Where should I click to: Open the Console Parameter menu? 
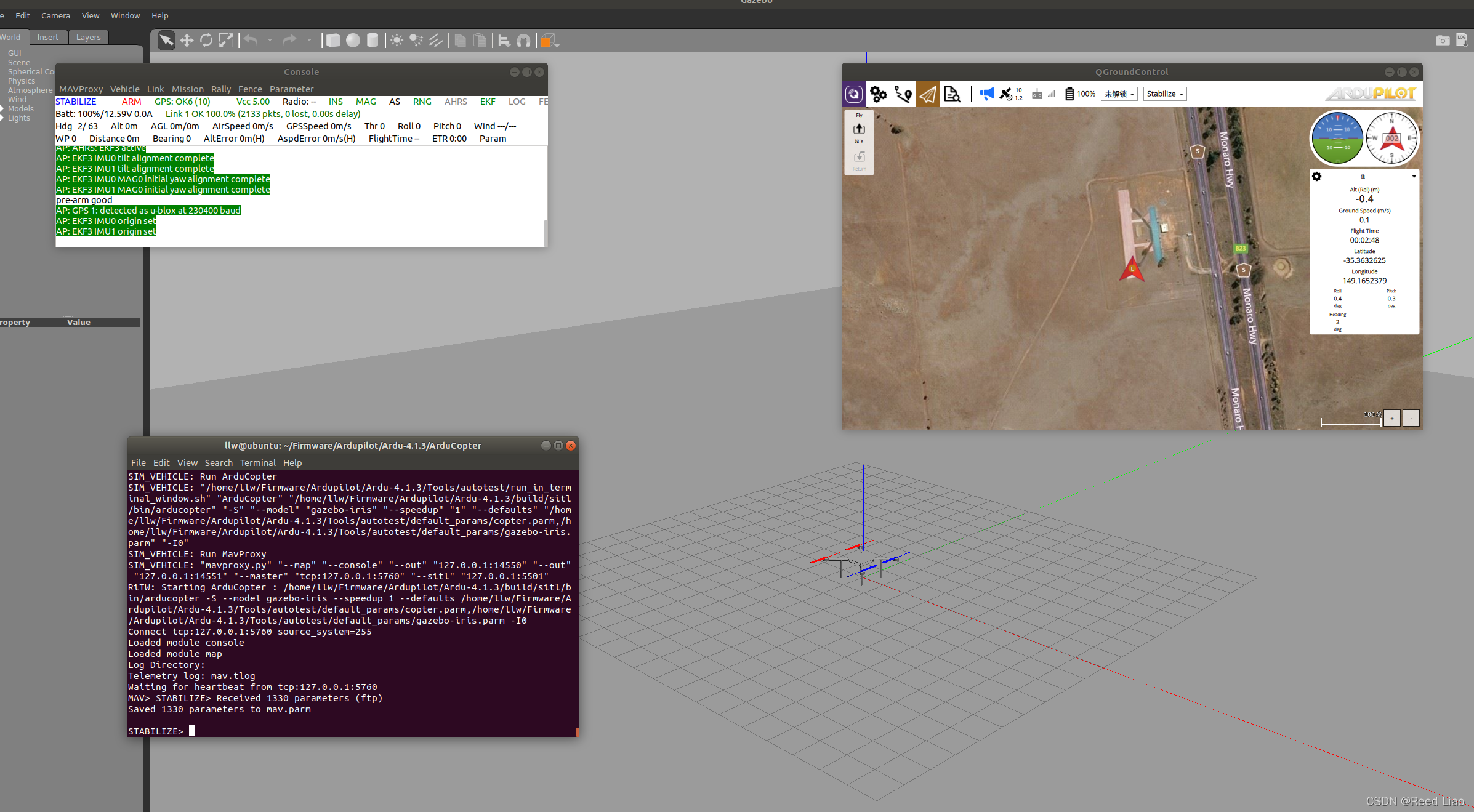click(x=291, y=89)
